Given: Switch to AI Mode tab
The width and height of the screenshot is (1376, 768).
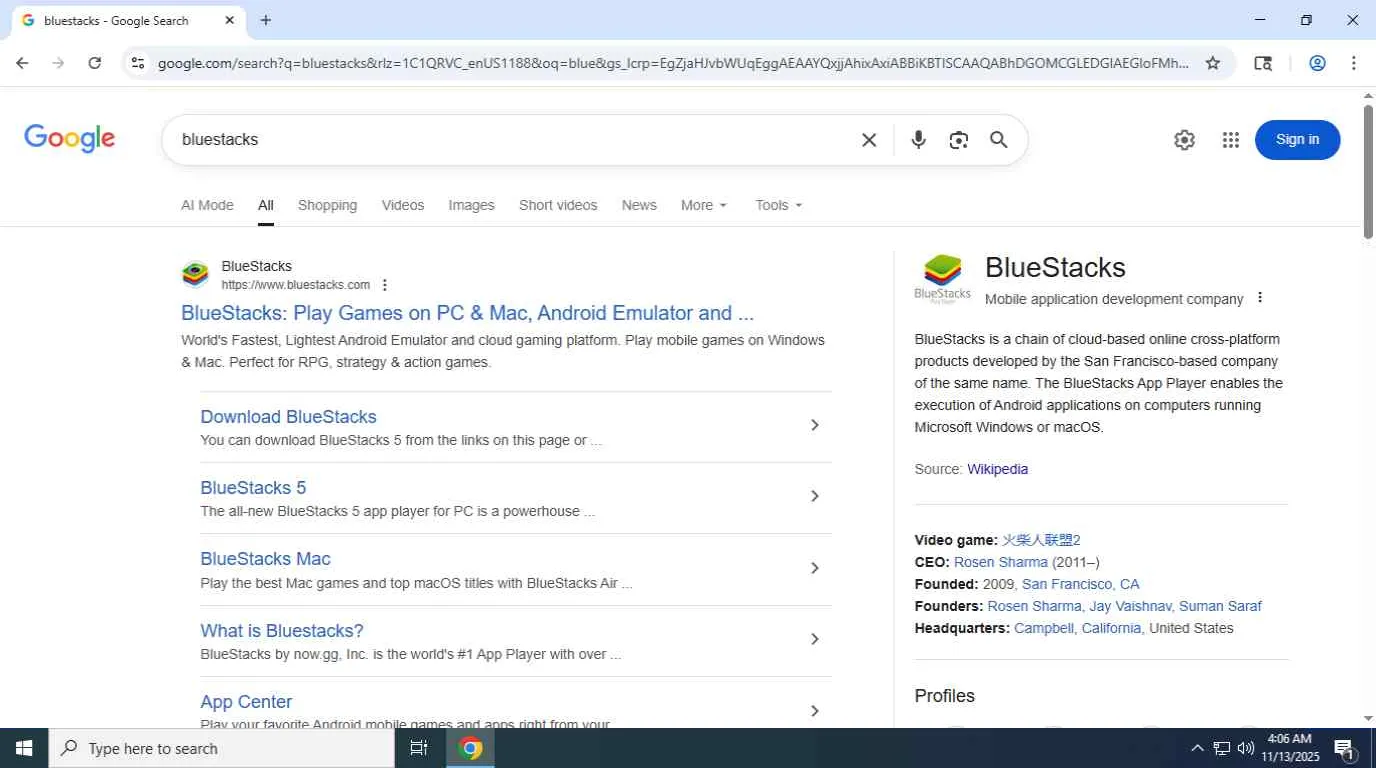Looking at the screenshot, I should [x=207, y=205].
